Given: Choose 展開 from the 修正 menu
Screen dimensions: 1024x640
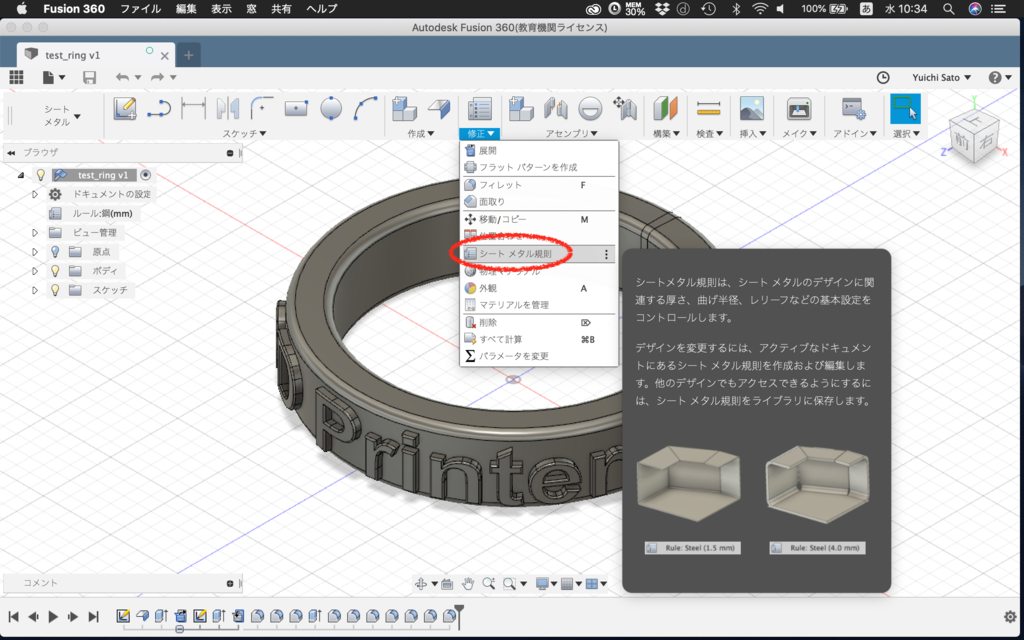Looking at the screenshot, I should pos(539,150).
